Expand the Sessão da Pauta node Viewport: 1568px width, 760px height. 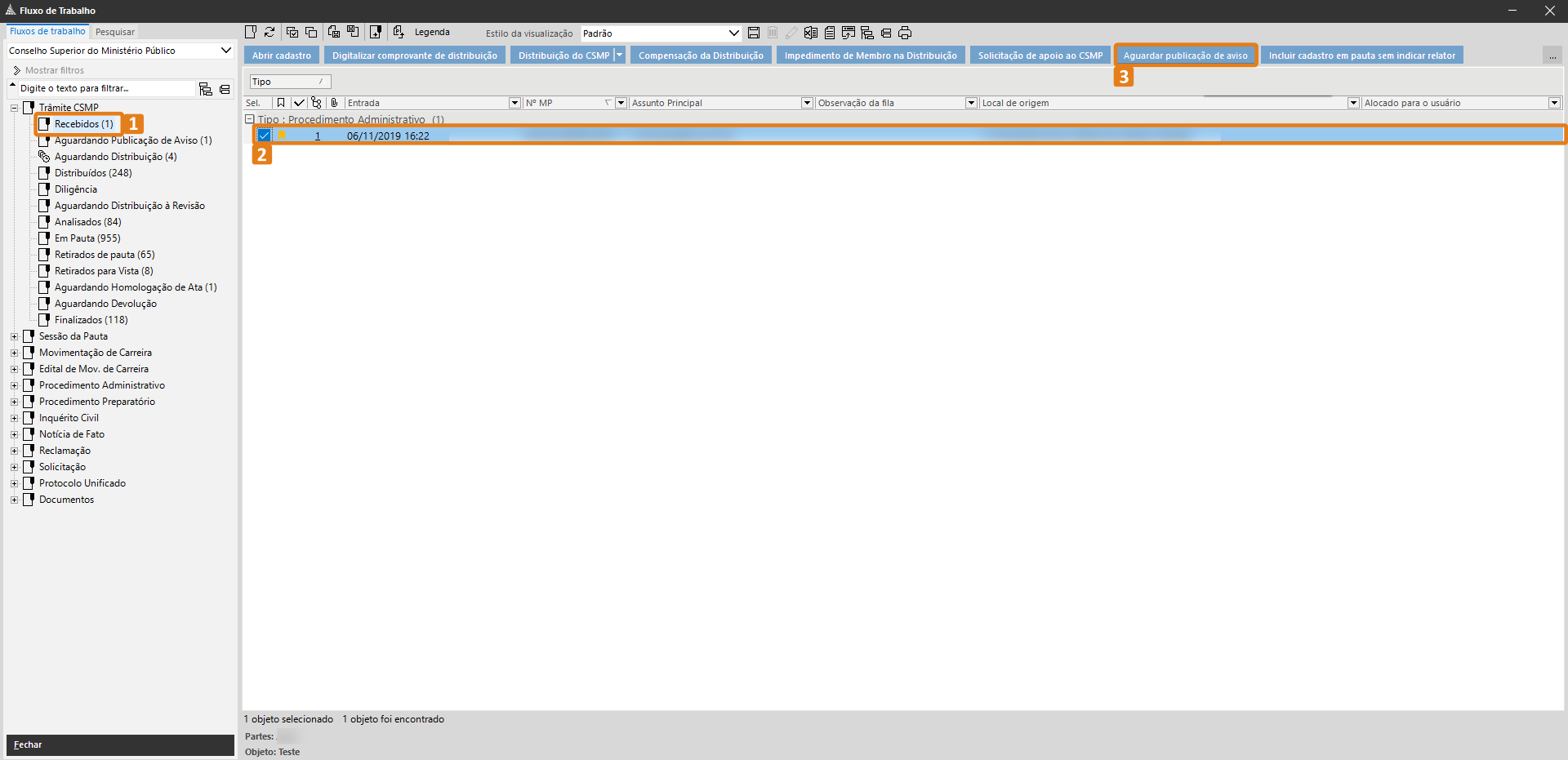[x=14, y=336]
